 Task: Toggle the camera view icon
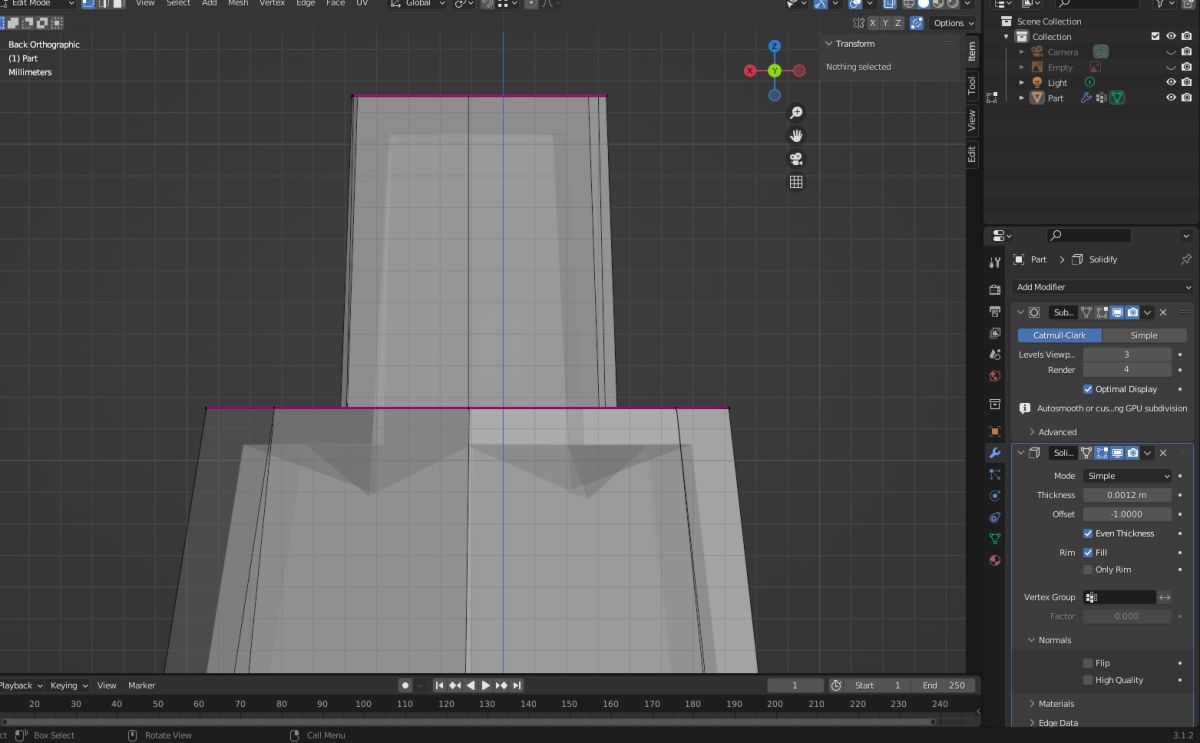tap(796, 159)
